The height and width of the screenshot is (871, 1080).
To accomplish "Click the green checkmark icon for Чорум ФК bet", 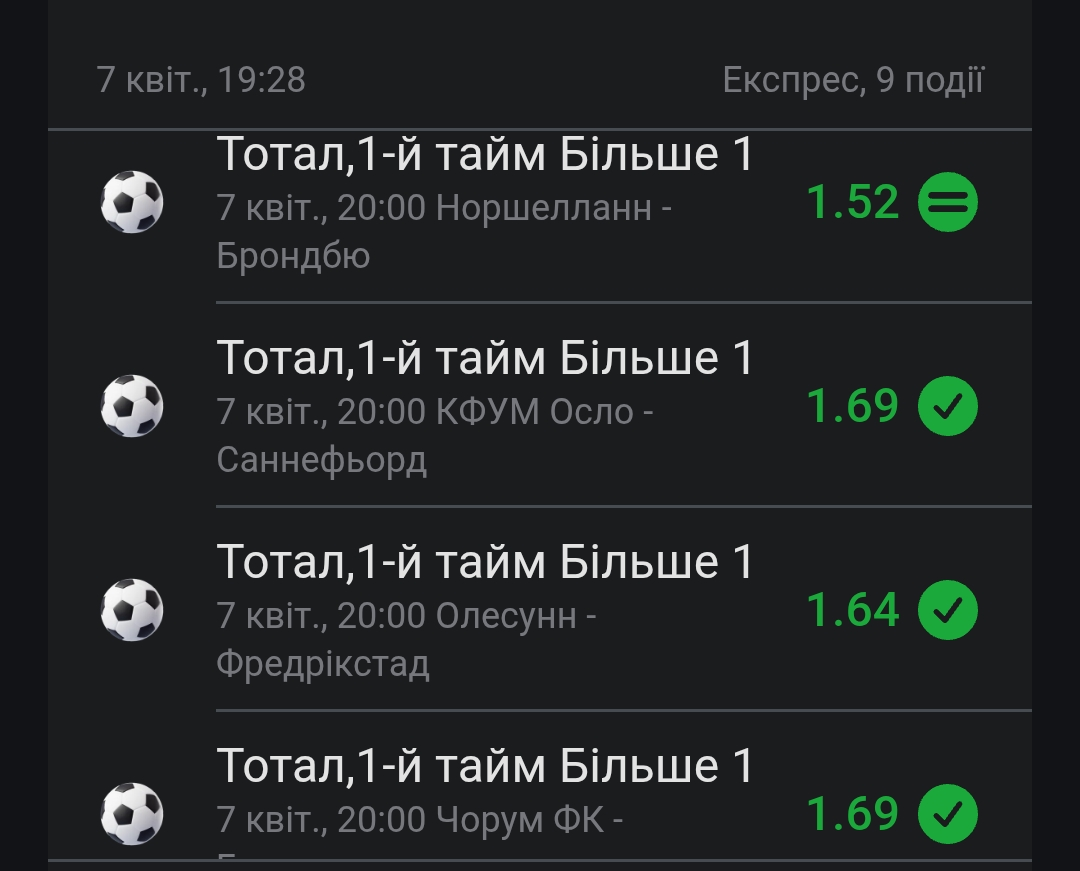I will [x=947, y=814].
